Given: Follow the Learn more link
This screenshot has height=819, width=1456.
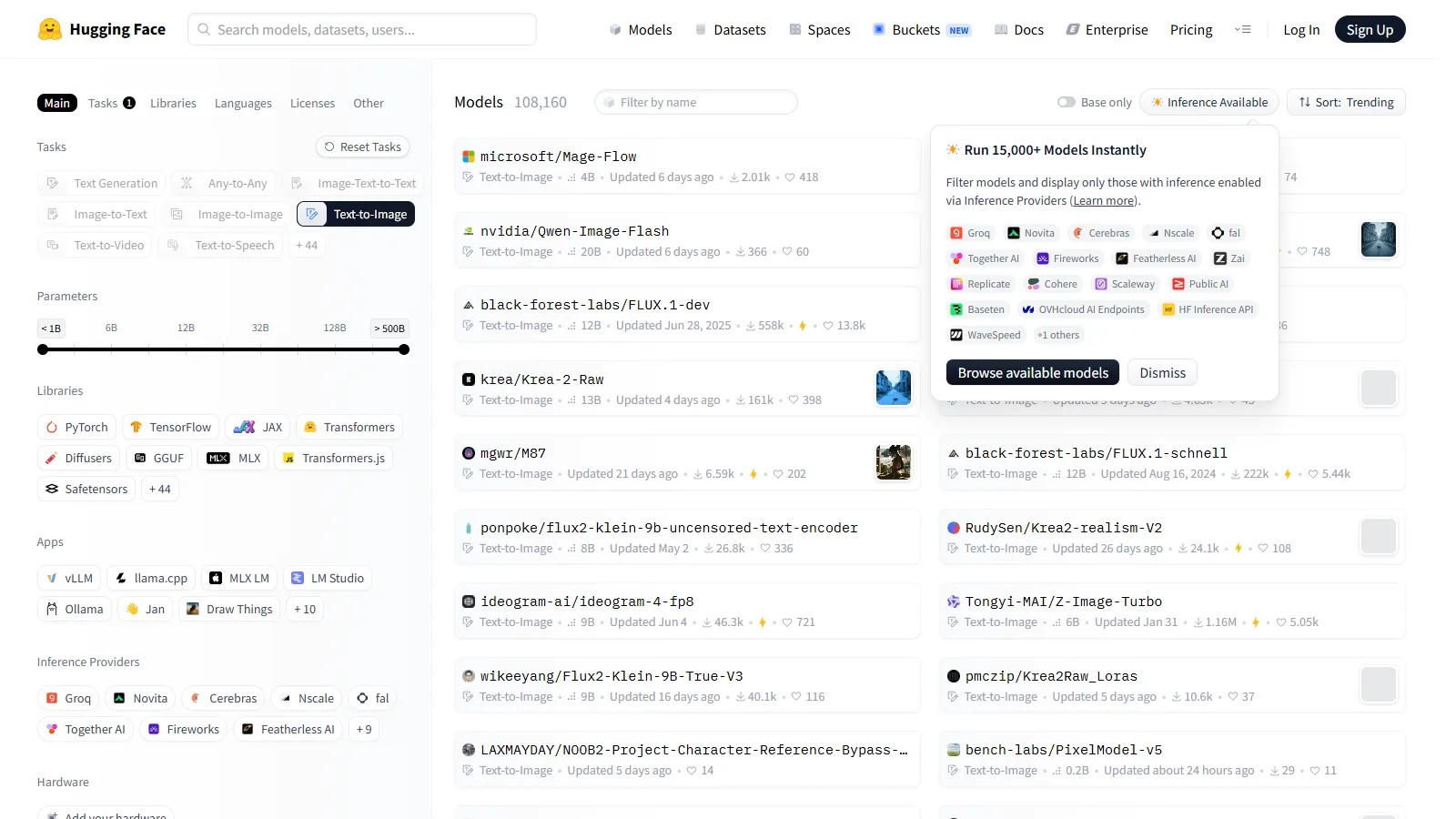Looking at the screenshot, I should (1105, 201).
